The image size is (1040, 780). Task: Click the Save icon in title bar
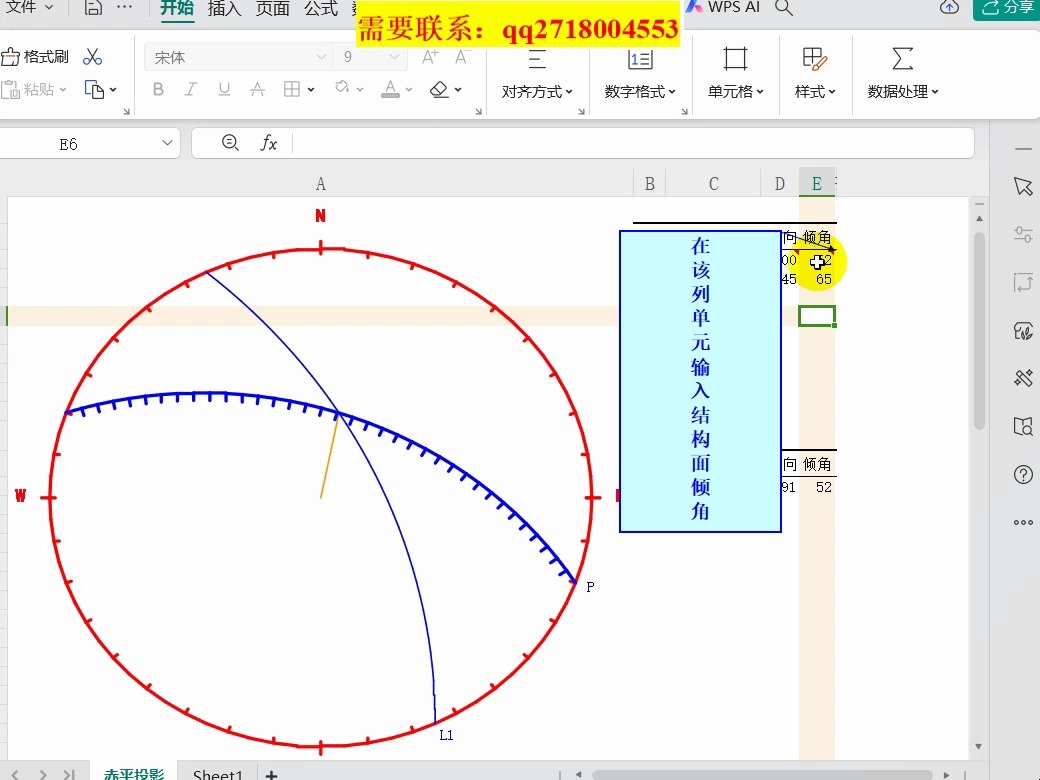click(x=94, y=7)
